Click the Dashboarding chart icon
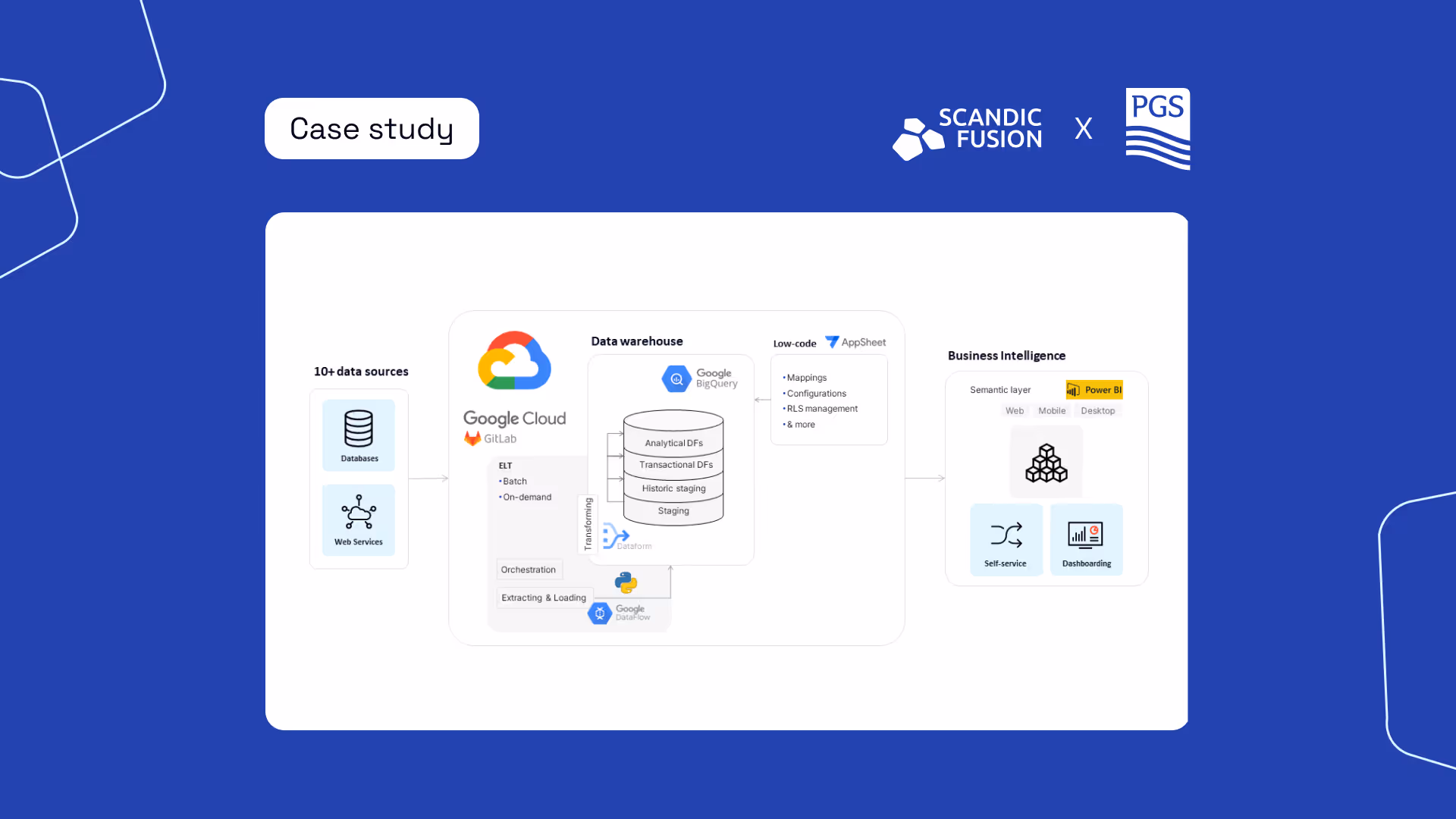This screenshot has width=1456, height=819. [1085, 535]
